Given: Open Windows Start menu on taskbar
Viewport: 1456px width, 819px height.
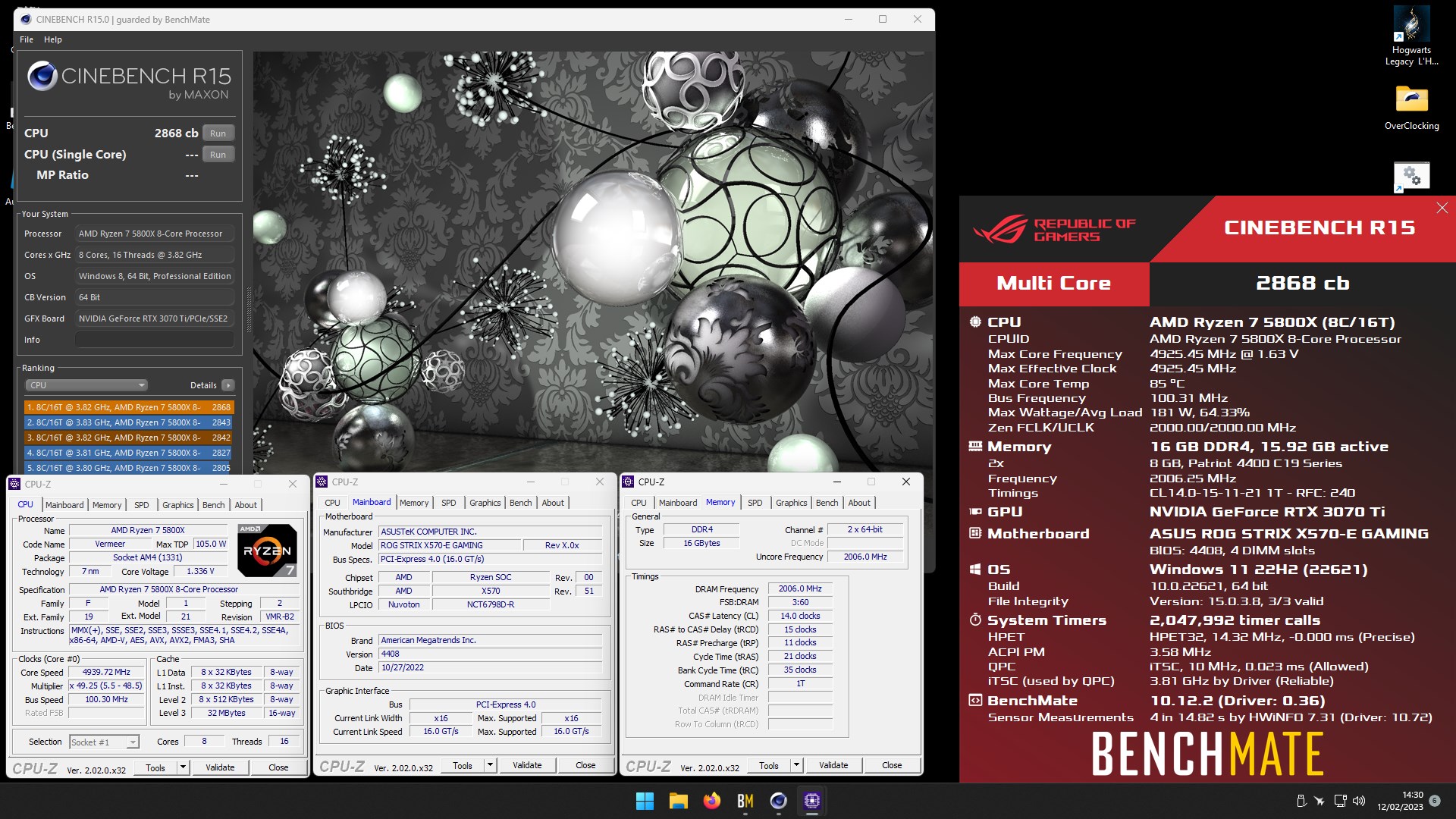Looking at the screenshot, I should 645,801.
